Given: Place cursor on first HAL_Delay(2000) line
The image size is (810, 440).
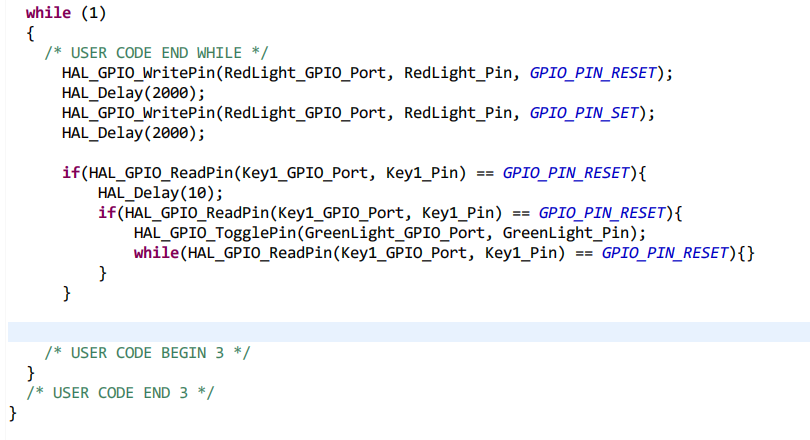Looking at the screenshot, I should pos(132,93).
